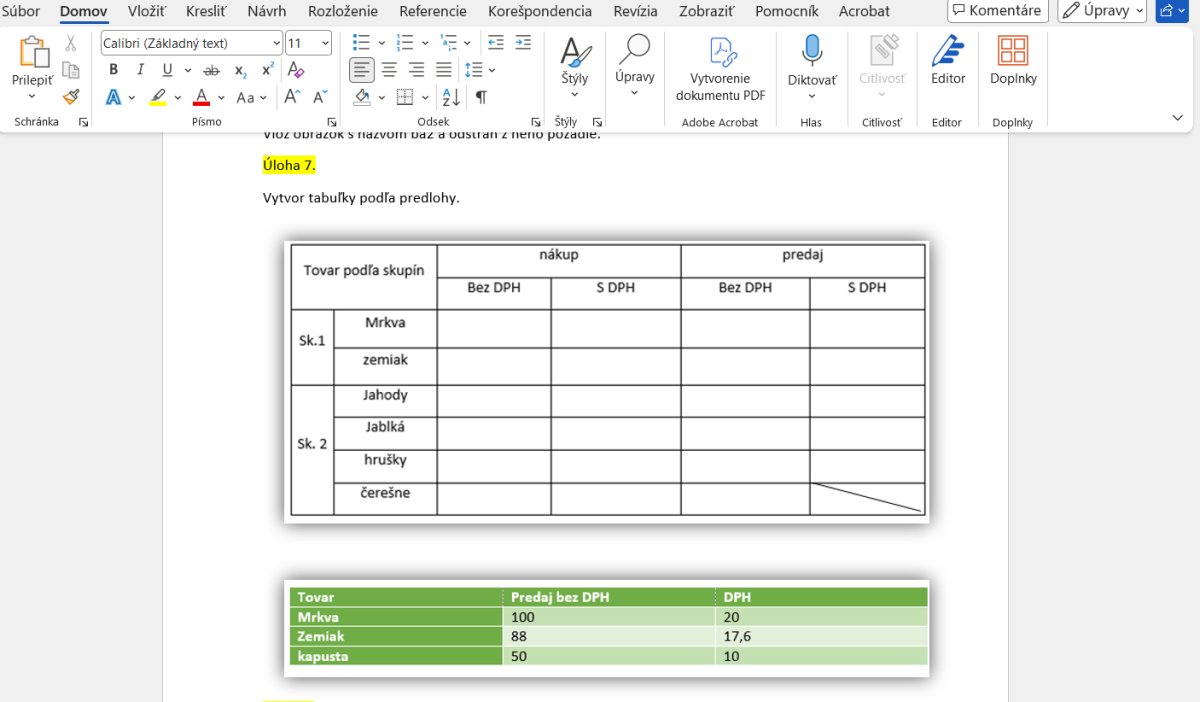Click the Format Painter brush icon
The height and width of the screenshot is (702, 1200).
click(x=70, y=97)
